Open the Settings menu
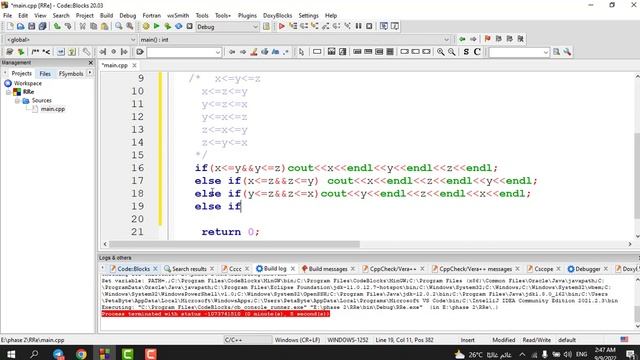Viewport: 640px width, 360px height. click(x=308, y=16)
